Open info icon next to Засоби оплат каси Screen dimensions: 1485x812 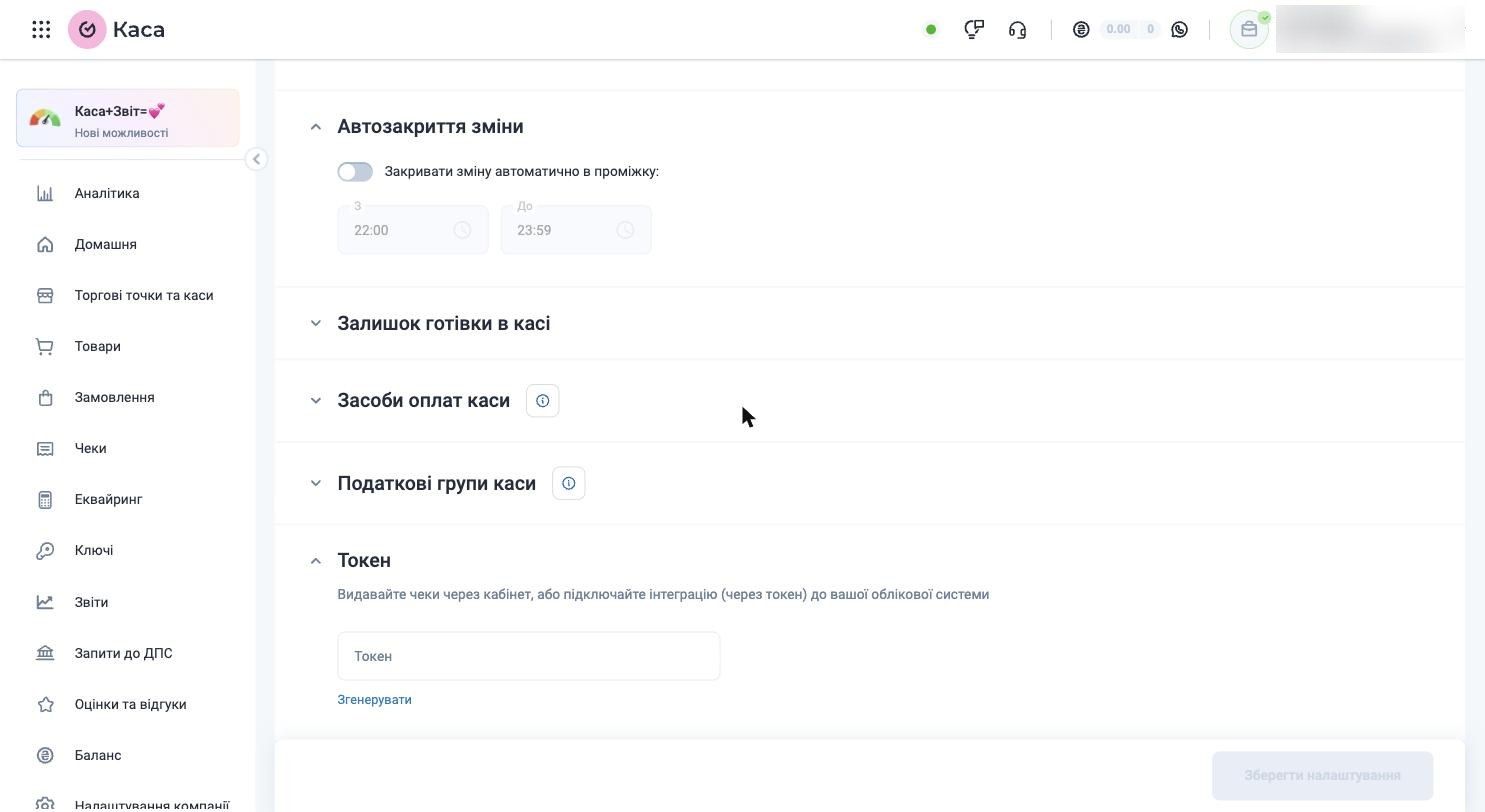tap(543, 400)
